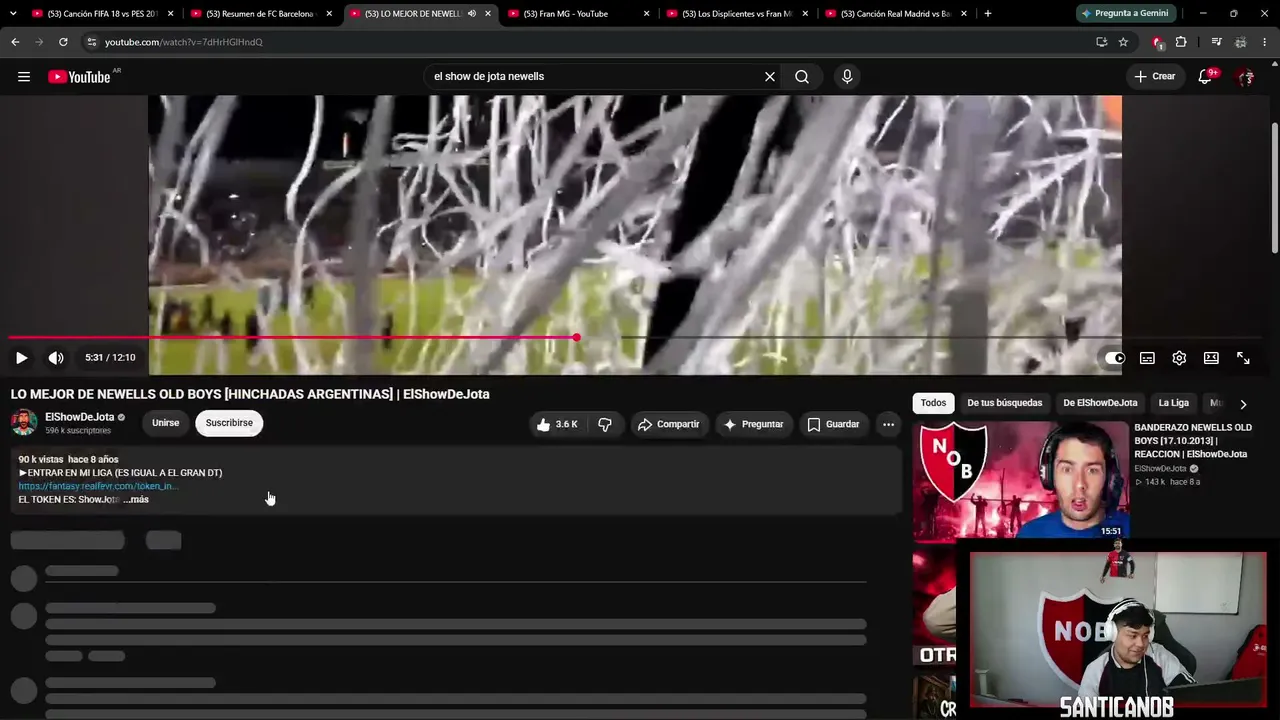This screenshot has width=1280, height=720.
Task: Go back in browser history
Action: [15, 42]
